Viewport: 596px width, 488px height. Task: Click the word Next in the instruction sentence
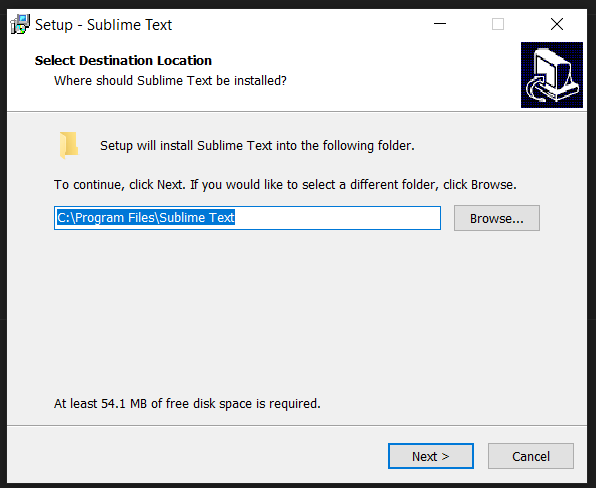pos(170,185)
